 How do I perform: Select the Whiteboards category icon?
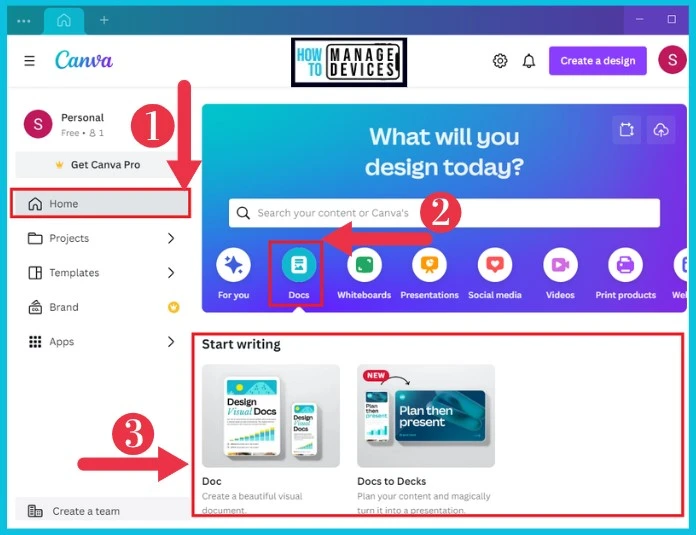click(x=364, y=265)
